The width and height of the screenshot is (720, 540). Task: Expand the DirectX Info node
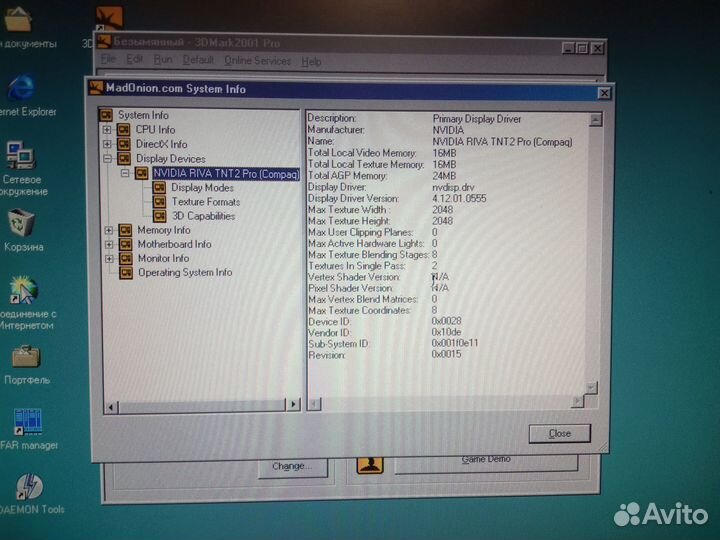click(x=107, y=144)
